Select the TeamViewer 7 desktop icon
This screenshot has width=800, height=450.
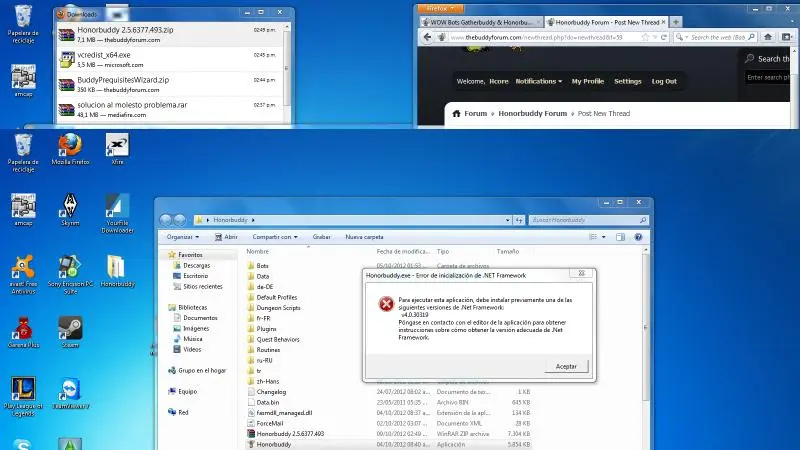70,393
